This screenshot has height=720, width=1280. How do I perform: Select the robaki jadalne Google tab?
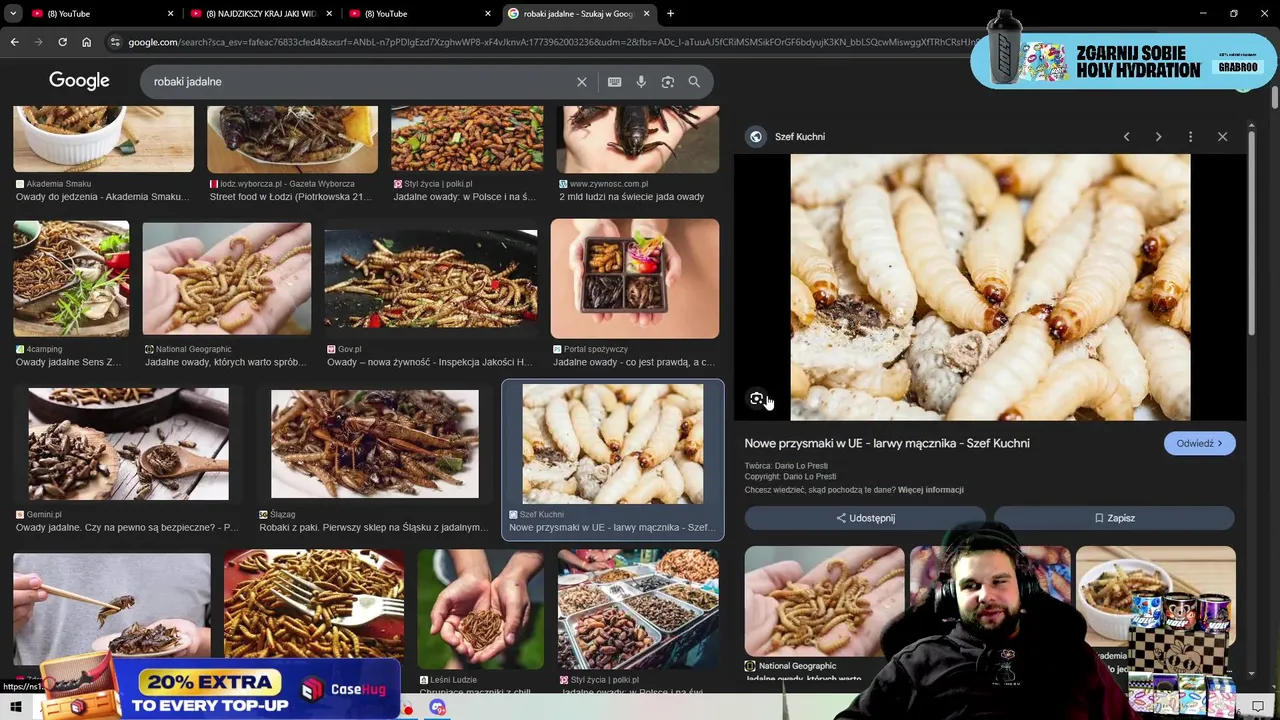(x=578, y=14)
